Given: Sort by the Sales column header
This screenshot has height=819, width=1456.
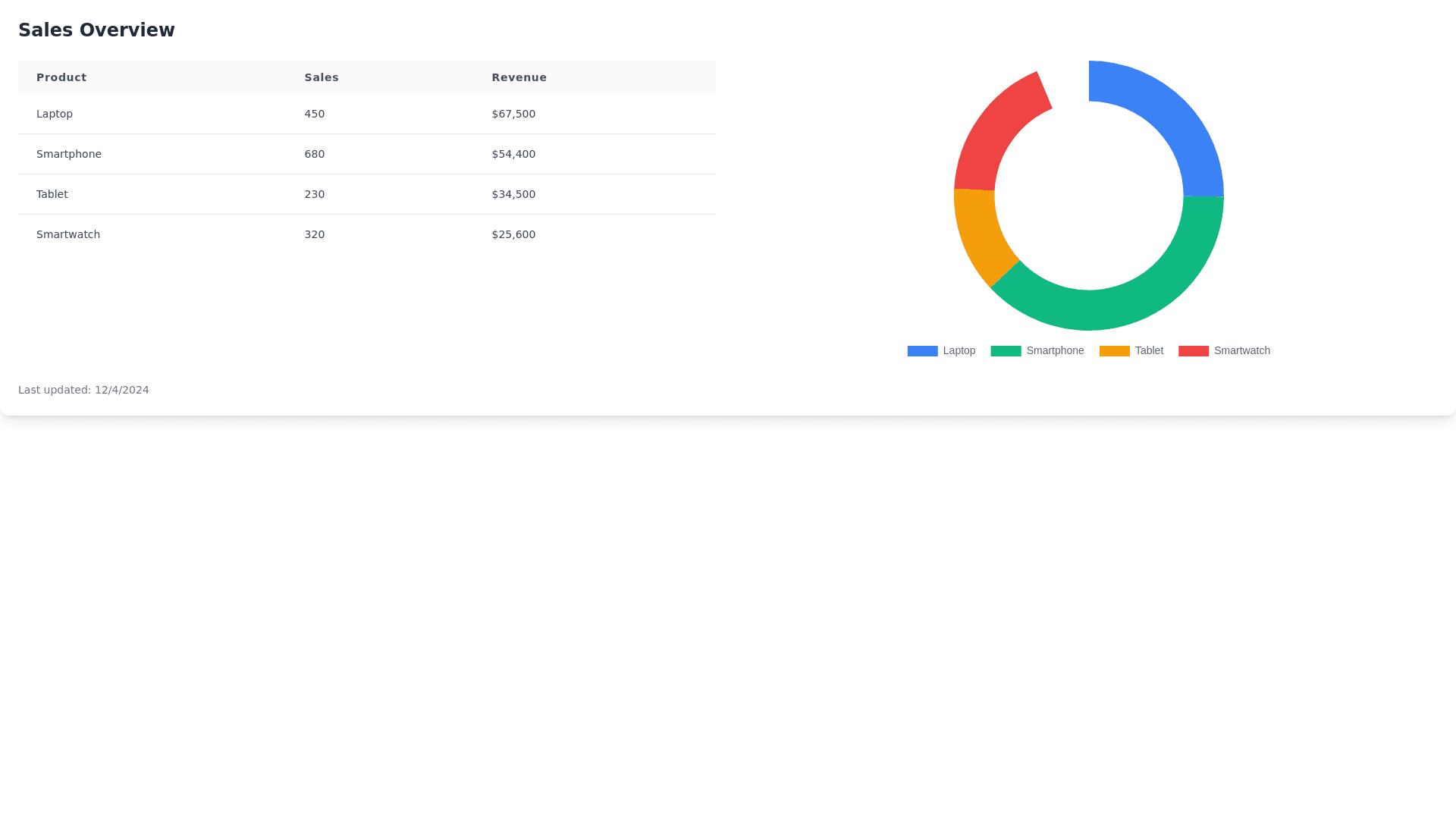Looking at the screenshot, I should (322, 77).
